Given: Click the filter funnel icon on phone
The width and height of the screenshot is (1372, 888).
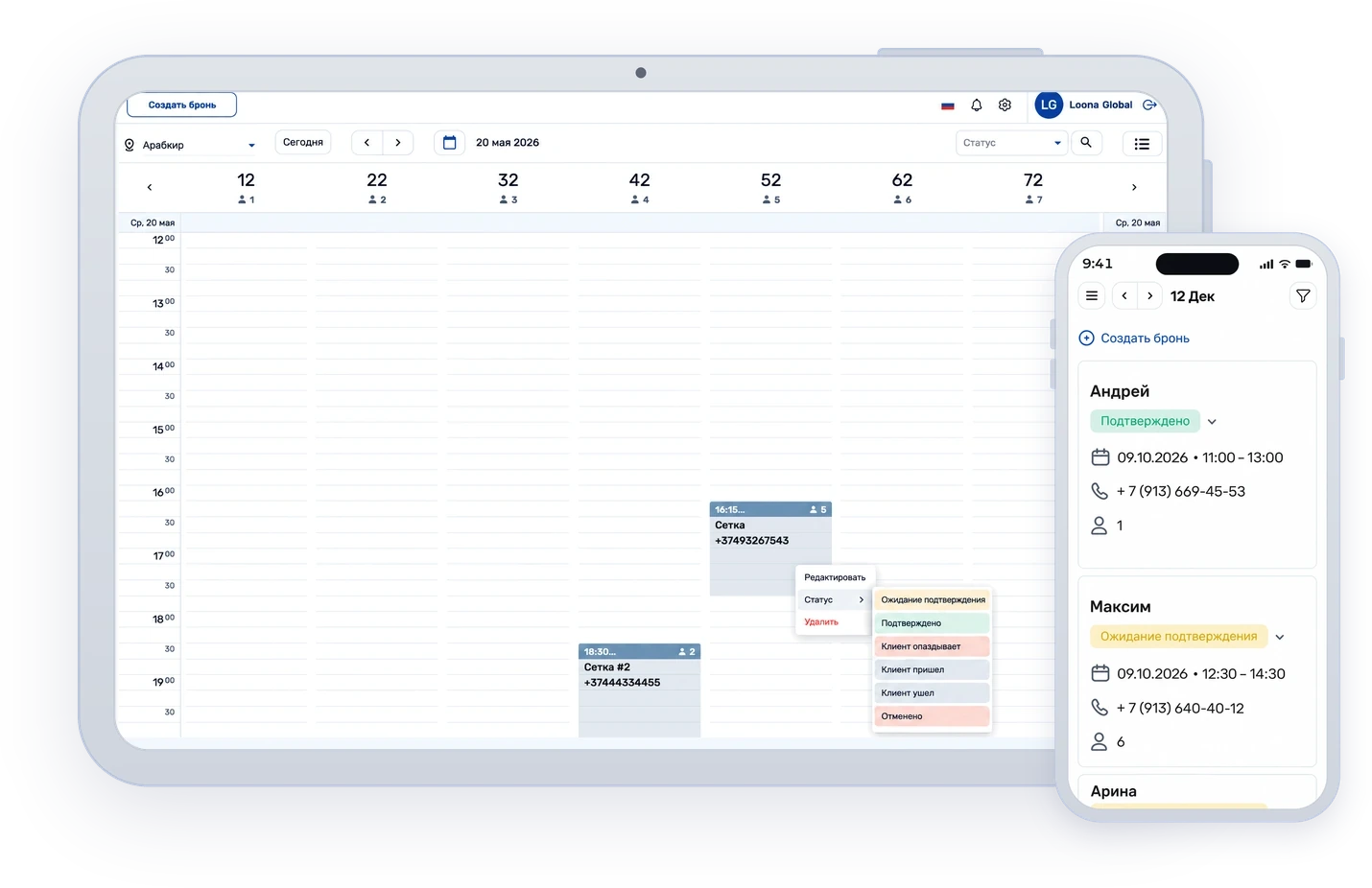Looking at the screenshot, I should pos(1303,296).
